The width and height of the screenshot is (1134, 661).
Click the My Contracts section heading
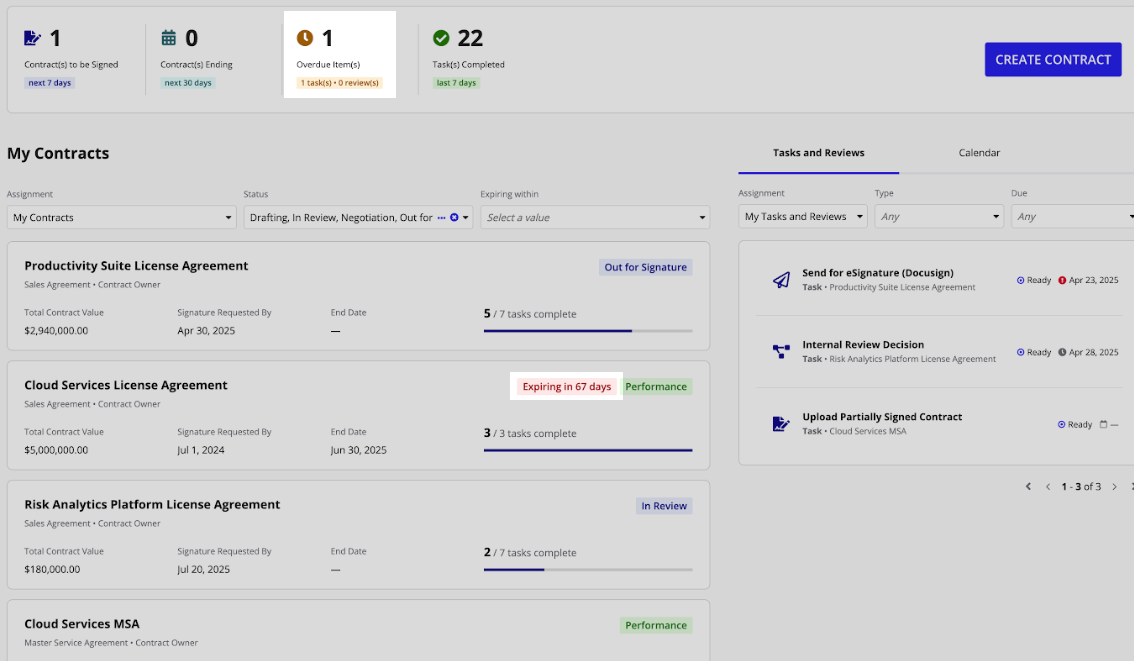coord(58,153)
